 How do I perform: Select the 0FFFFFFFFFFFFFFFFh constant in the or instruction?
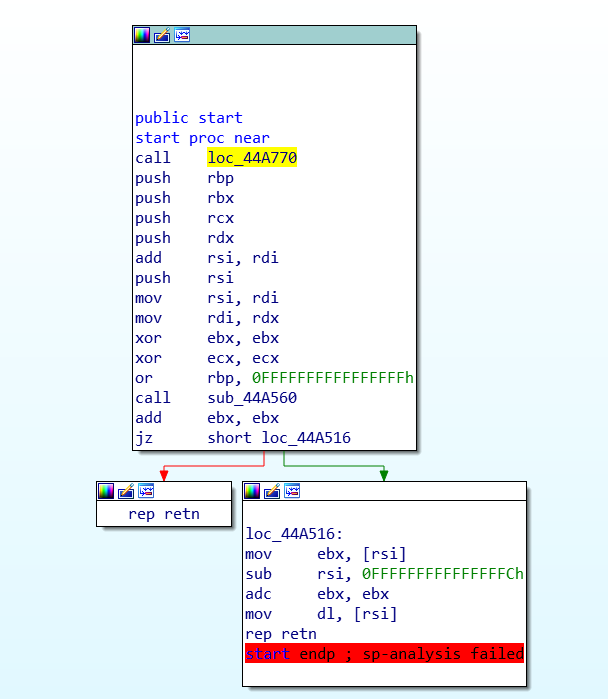(333, 378)
